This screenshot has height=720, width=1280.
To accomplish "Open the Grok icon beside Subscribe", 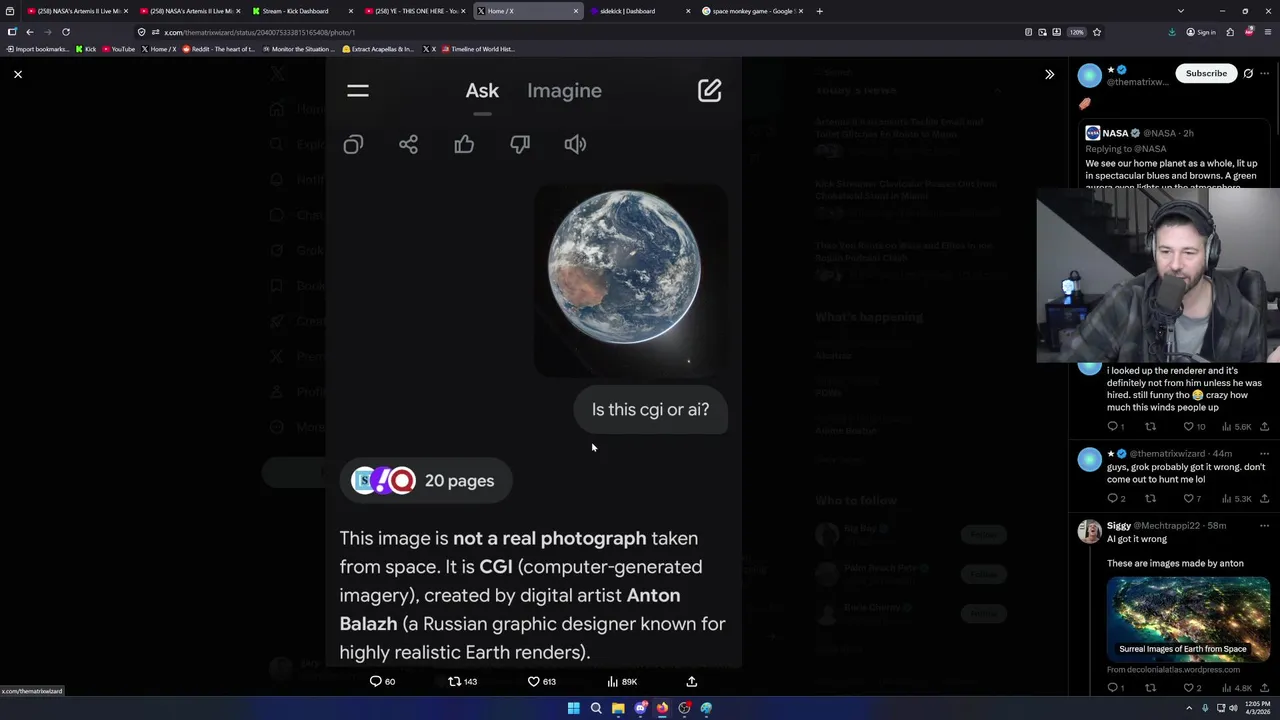I will pyautogui.click(x=1248, y=73).
